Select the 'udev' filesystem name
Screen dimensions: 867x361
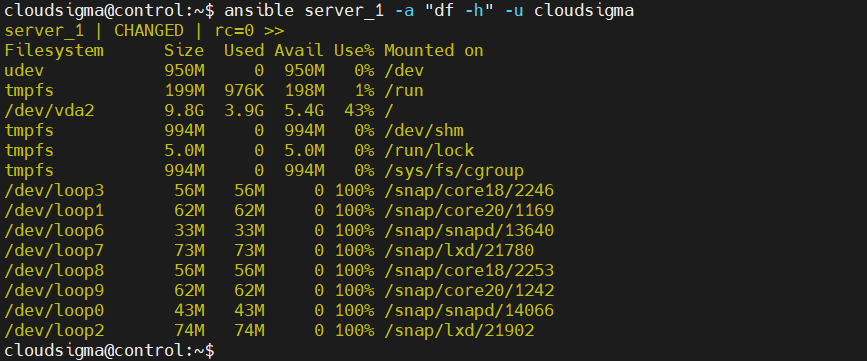tap(24, 71)
